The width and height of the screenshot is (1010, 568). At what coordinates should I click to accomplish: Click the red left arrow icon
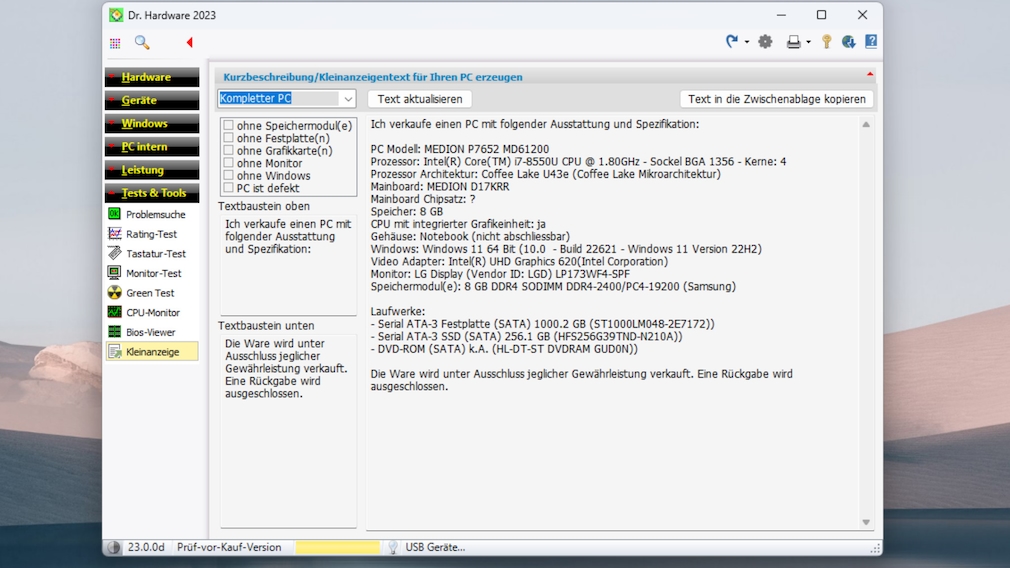pos(189,43)
